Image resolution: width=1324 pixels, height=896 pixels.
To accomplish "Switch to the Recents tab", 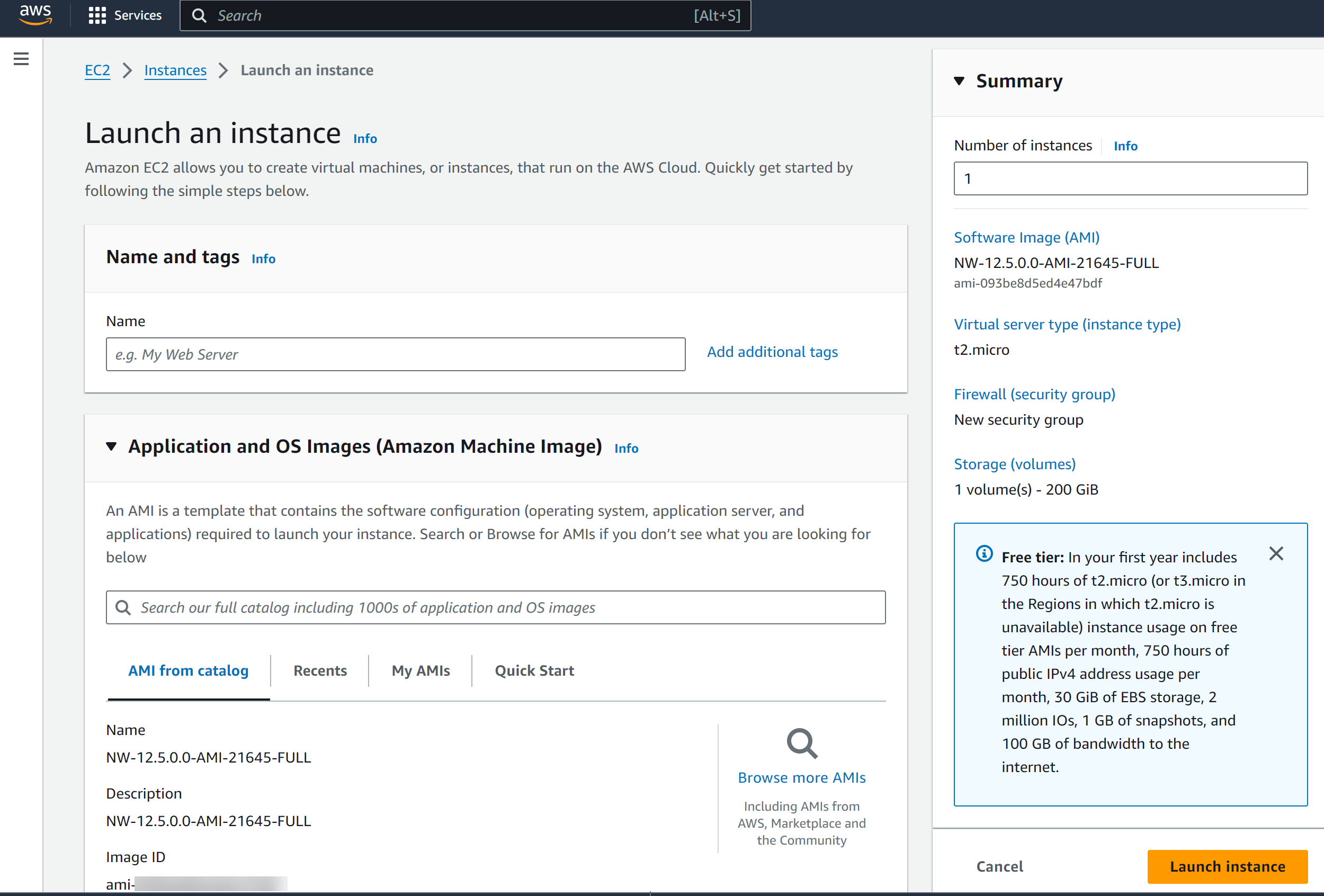I will click(x=319, y=670).
